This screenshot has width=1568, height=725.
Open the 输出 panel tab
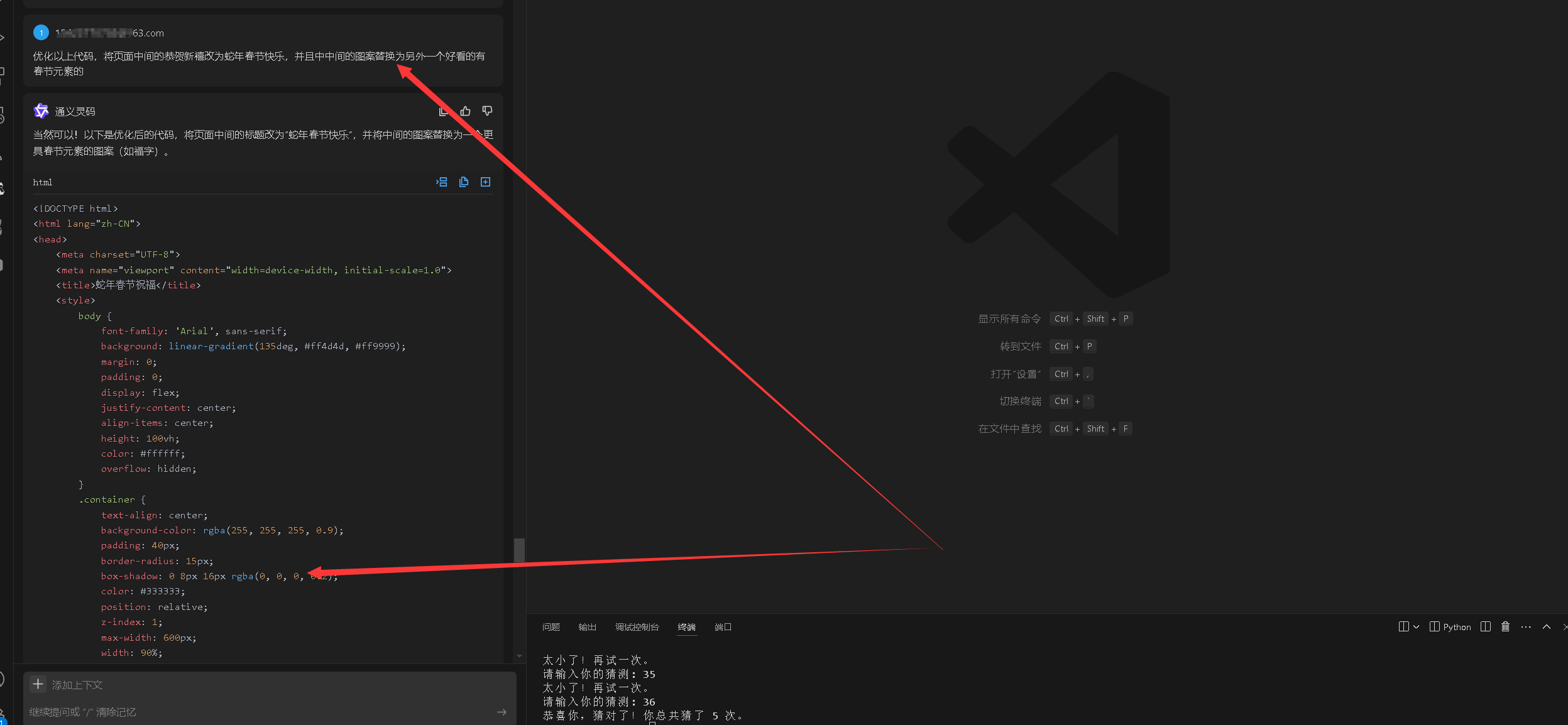pos(587,627)
